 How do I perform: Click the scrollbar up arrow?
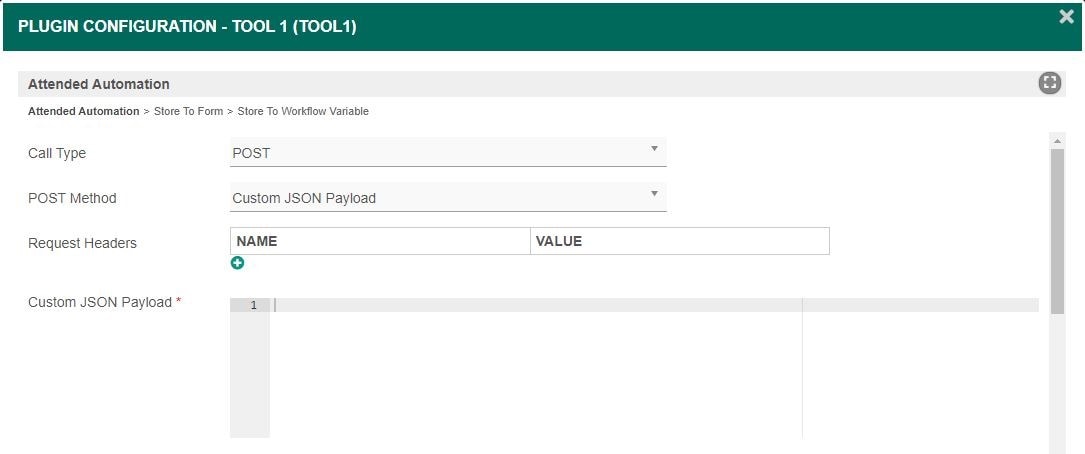click(1057, 139)
